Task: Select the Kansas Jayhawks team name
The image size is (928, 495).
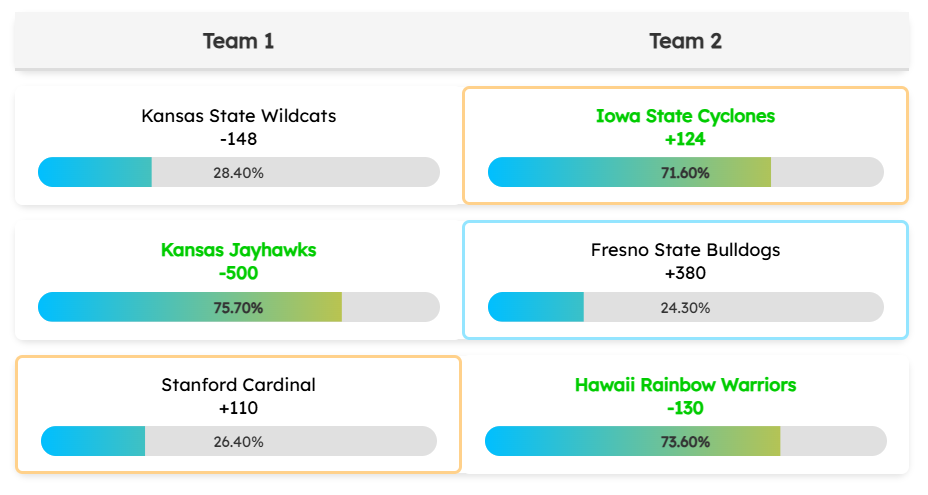Action: point(238,250)
